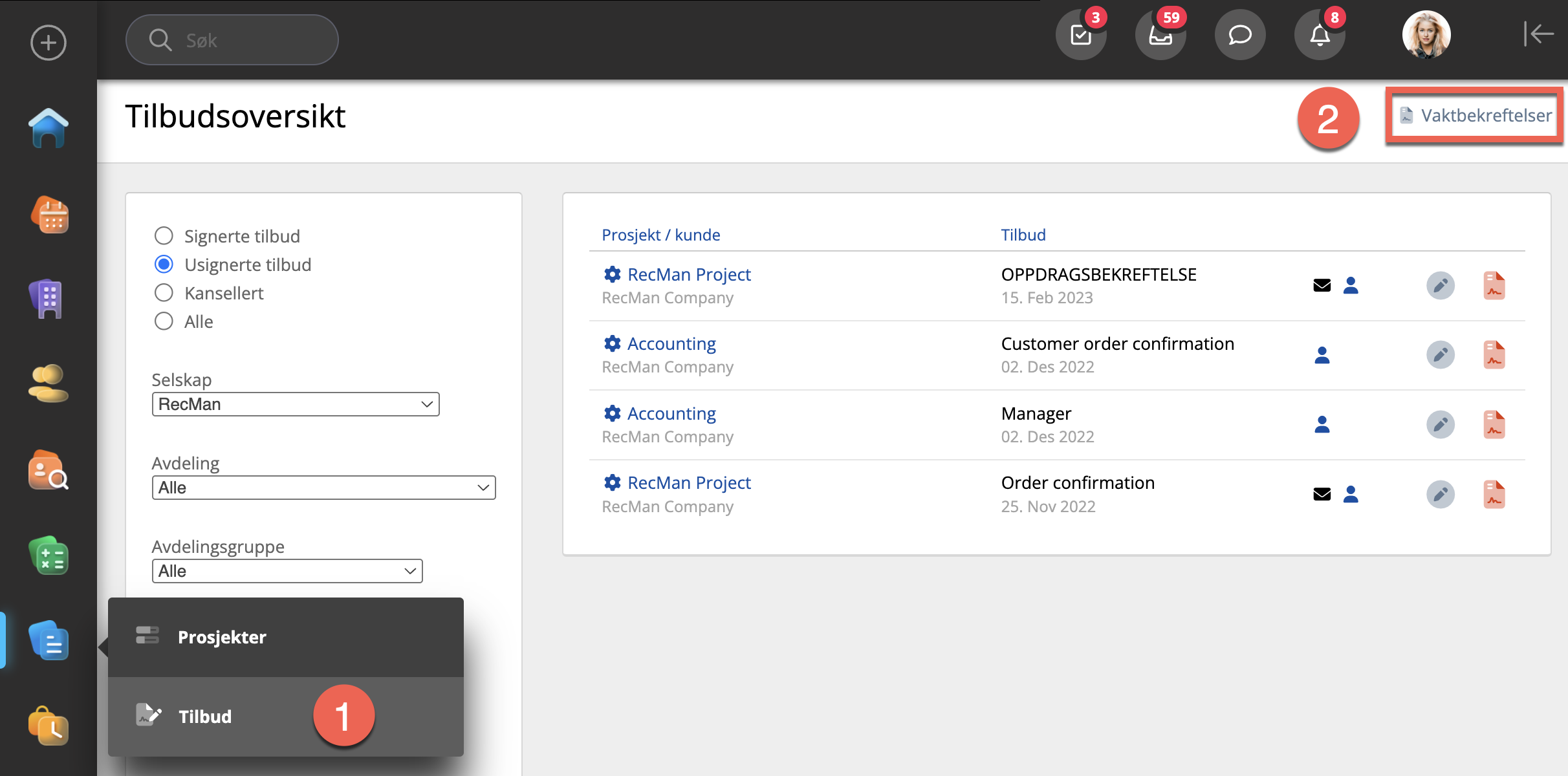Image resolution: width=1568 pixels, height=776 pixels.
Task: Select the Alle radio button
Action: click(164, 321)
